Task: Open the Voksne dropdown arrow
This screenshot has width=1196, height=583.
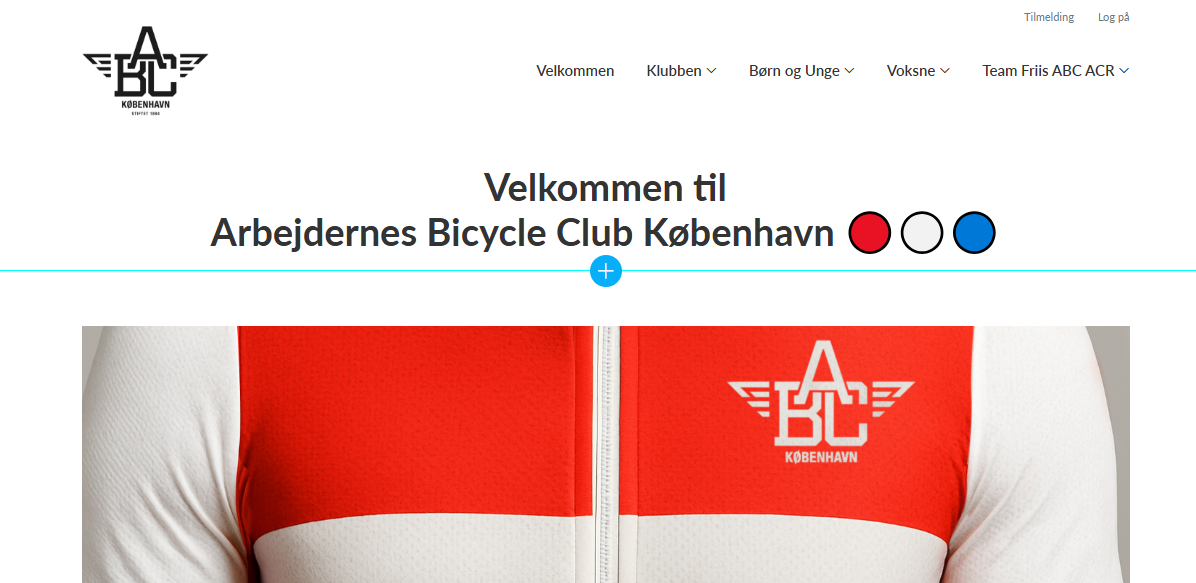Action: (944, 71)
